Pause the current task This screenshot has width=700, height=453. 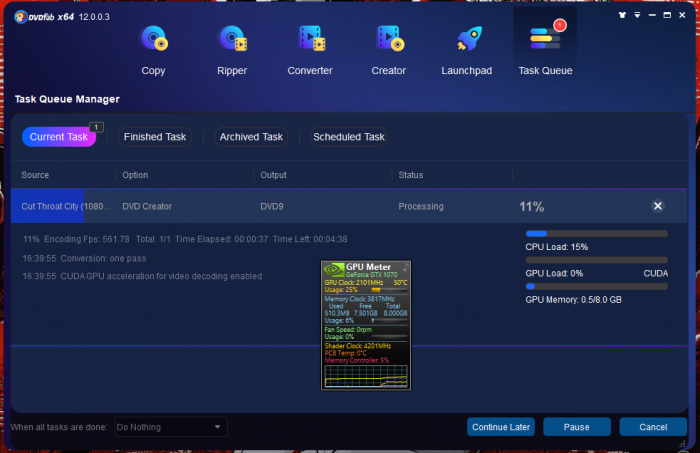(x=576, y=427)
